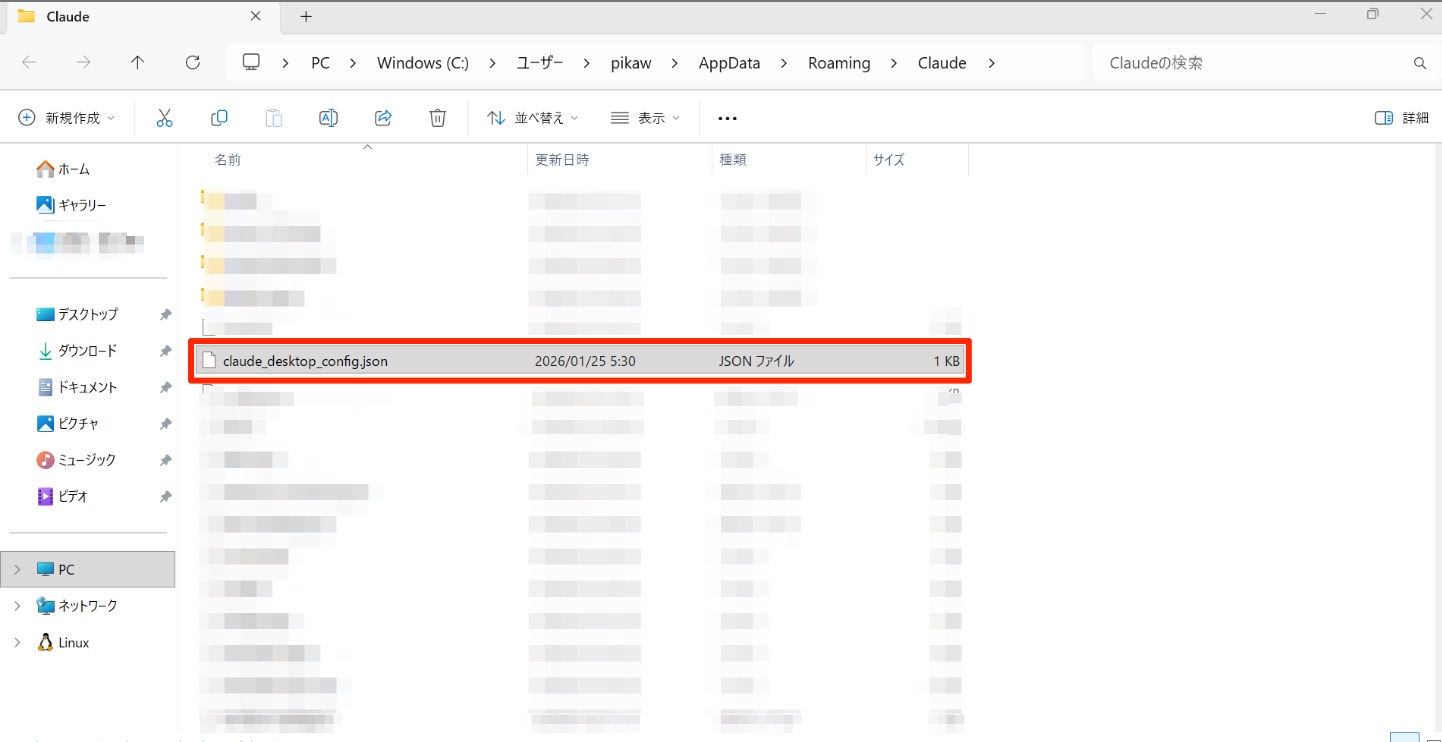Toggle the 詳細 details pane
This screenshot has height=742, width=1442.
pyautogui.click(x=1402, y=118)
